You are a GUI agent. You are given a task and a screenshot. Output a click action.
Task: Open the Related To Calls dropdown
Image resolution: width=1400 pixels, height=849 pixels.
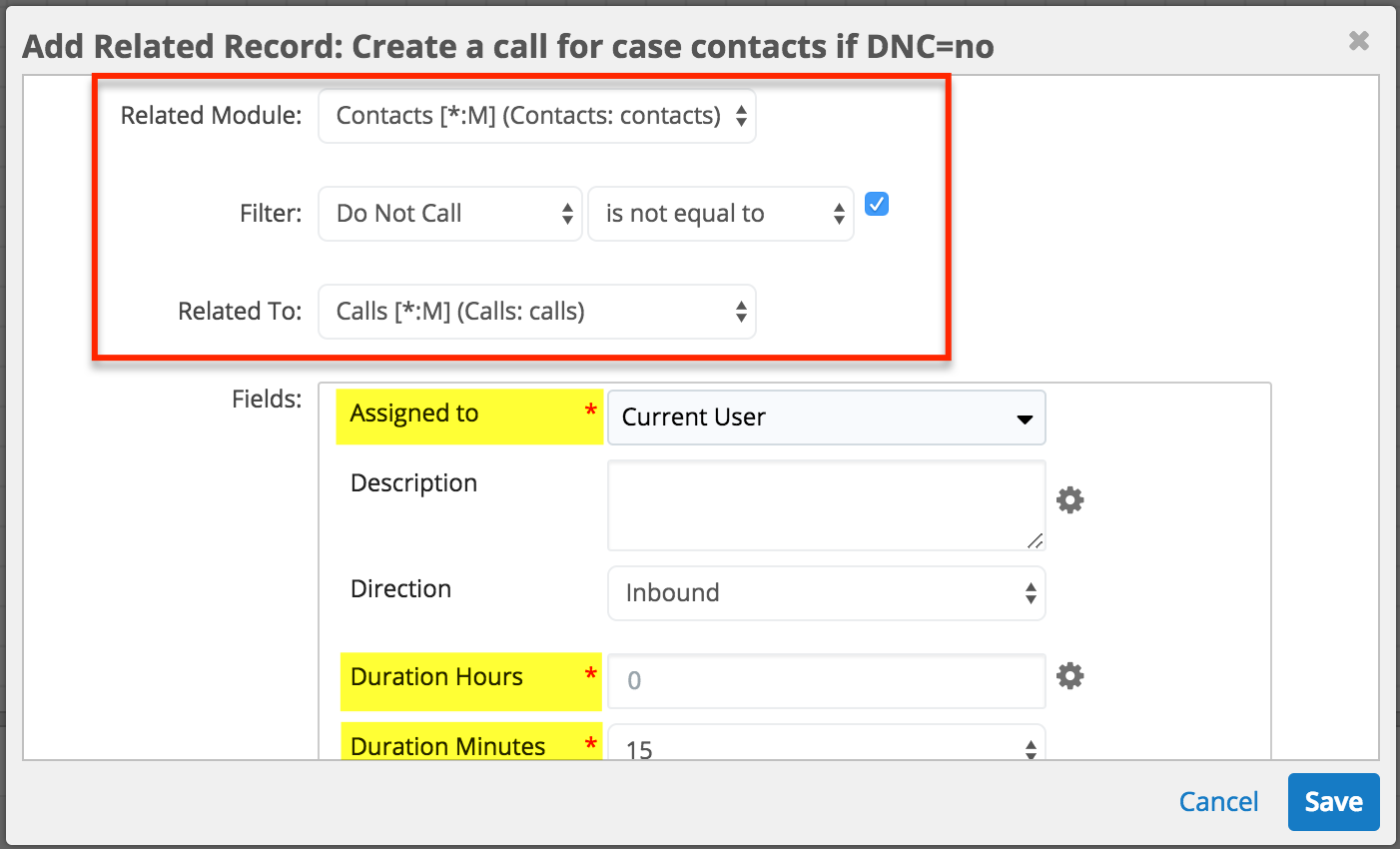tap(536, 312)
